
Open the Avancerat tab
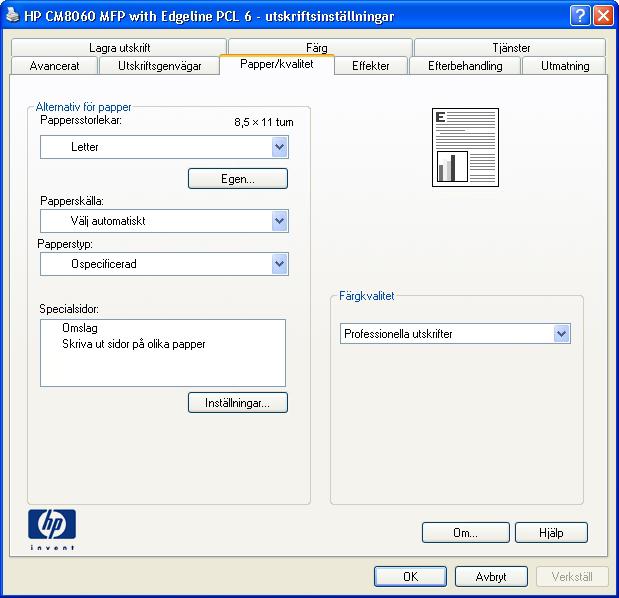[x=54, y=66]
